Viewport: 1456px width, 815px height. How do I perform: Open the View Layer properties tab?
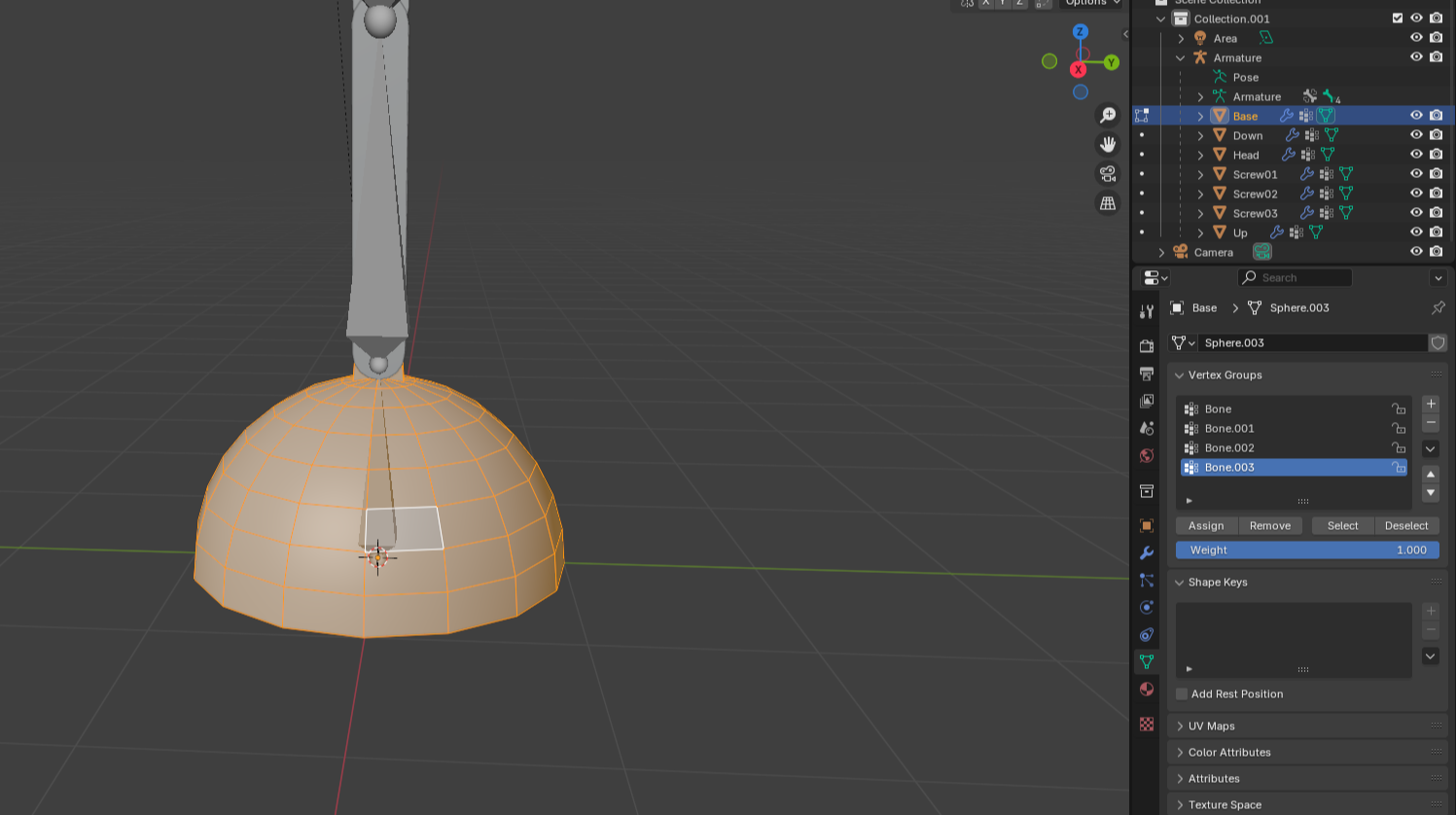1147,401
